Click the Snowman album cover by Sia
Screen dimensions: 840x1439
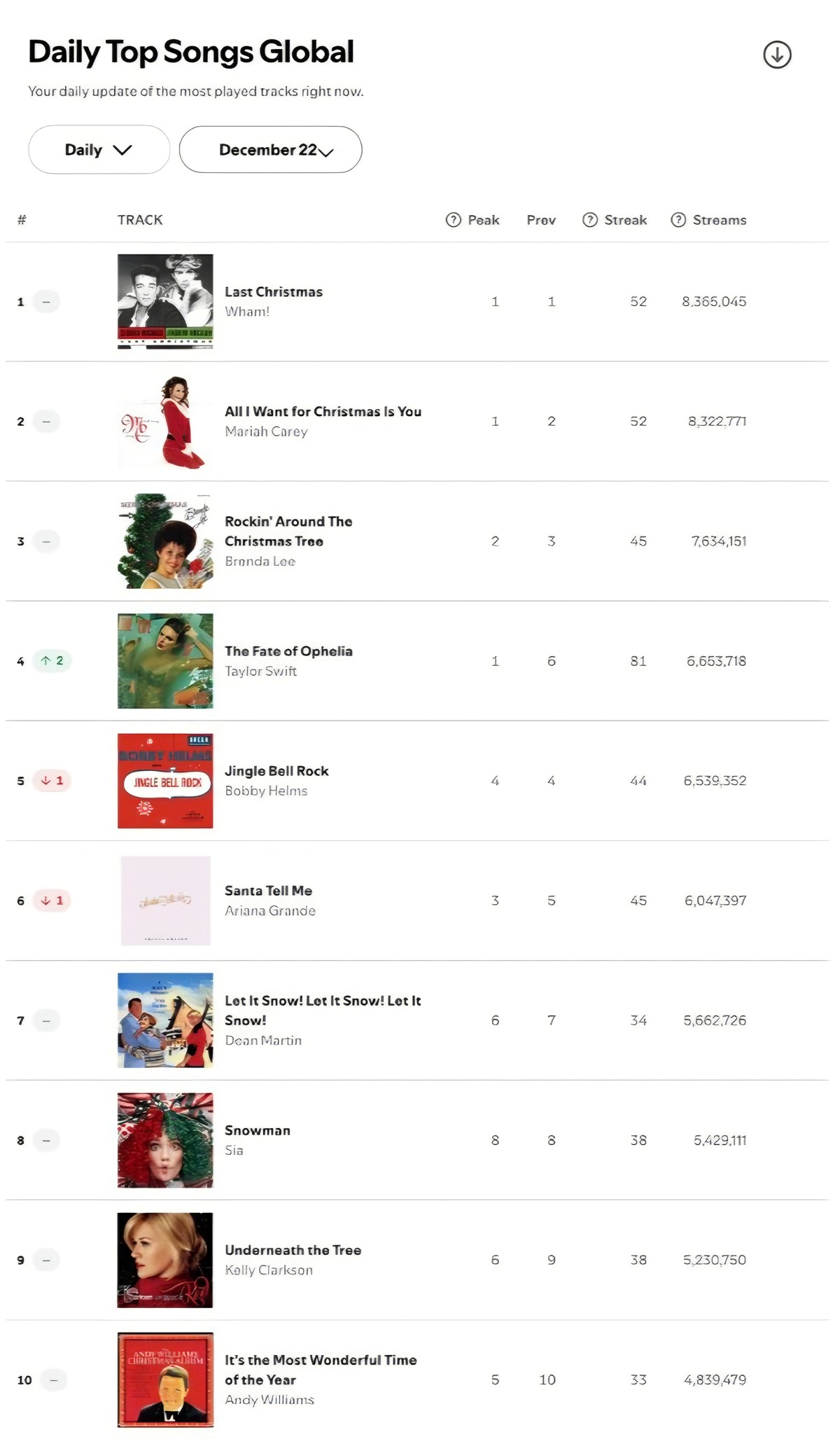(165, 1140)
